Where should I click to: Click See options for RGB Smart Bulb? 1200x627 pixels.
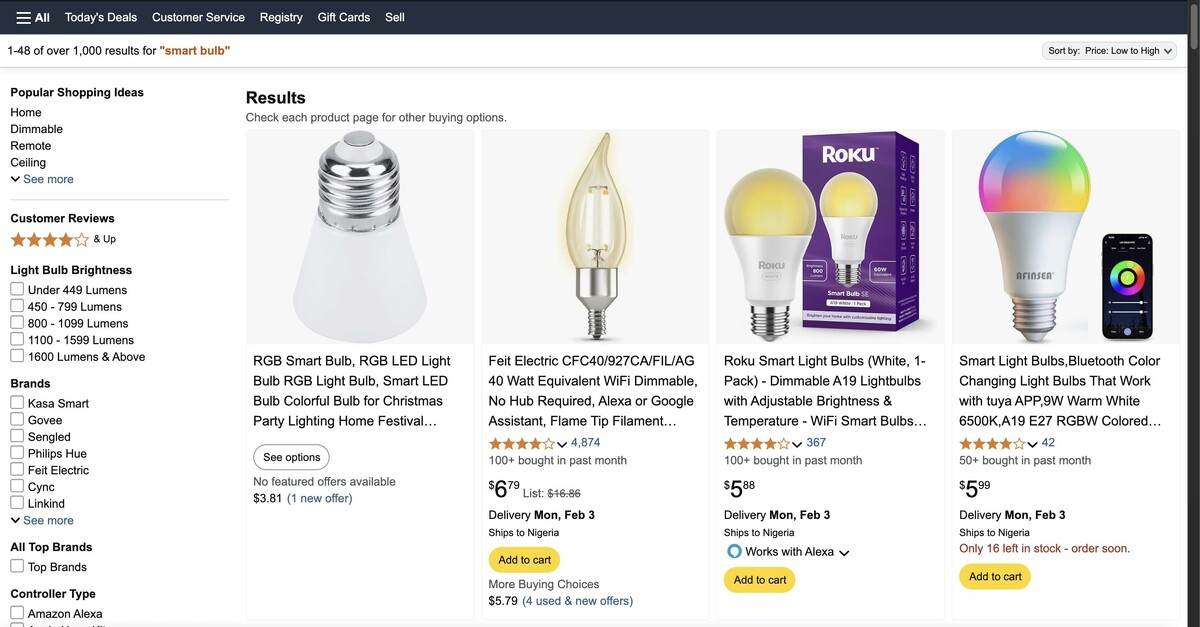[291, 457]
